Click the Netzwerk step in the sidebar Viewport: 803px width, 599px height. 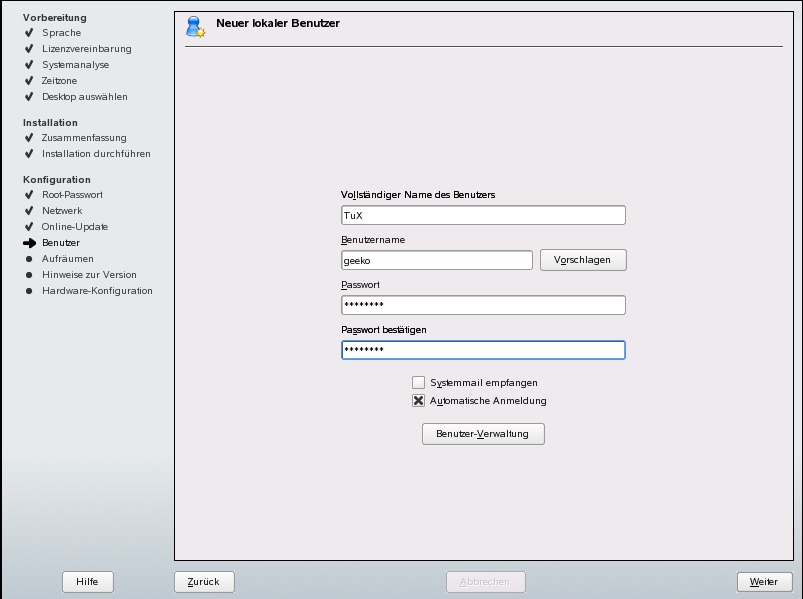point(62,211)
